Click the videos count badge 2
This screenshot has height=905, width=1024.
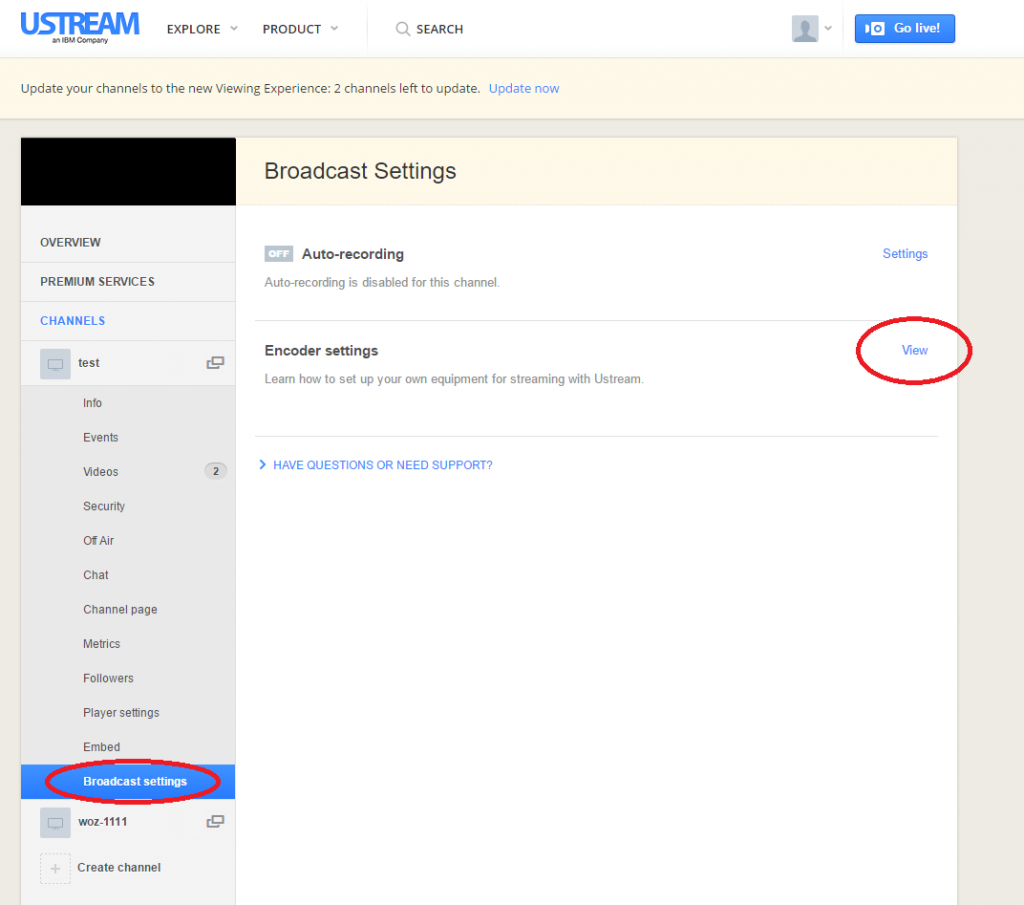pyautogui.click(x=216, y=471)
